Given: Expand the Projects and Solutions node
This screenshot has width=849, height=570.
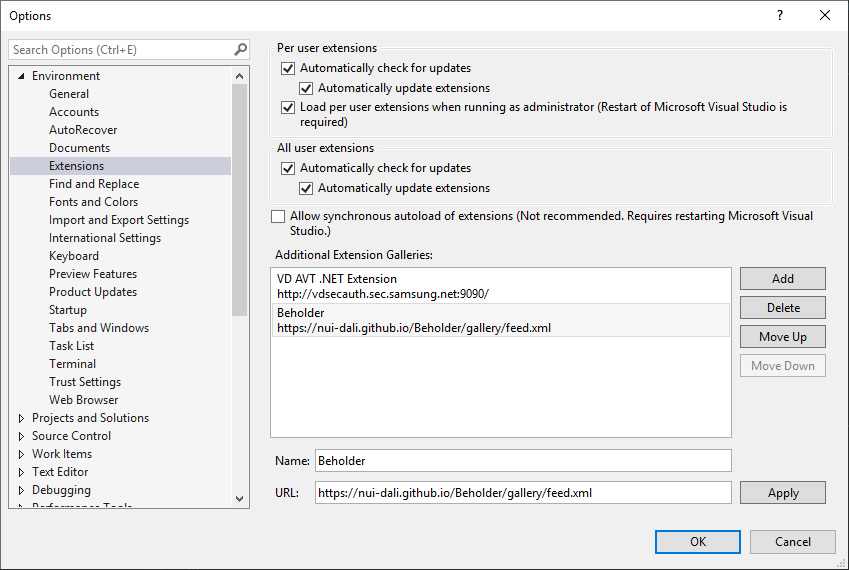Looking at the screenshot, I should click(21, 418).
